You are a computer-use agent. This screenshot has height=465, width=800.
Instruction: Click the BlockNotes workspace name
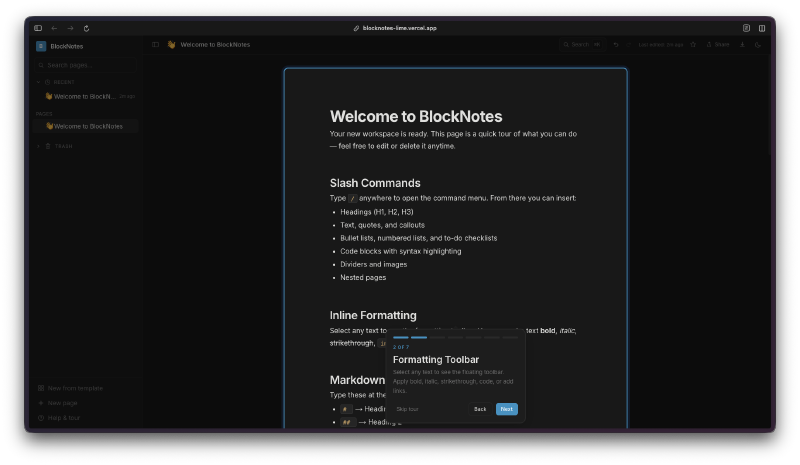tap(67, 46)
